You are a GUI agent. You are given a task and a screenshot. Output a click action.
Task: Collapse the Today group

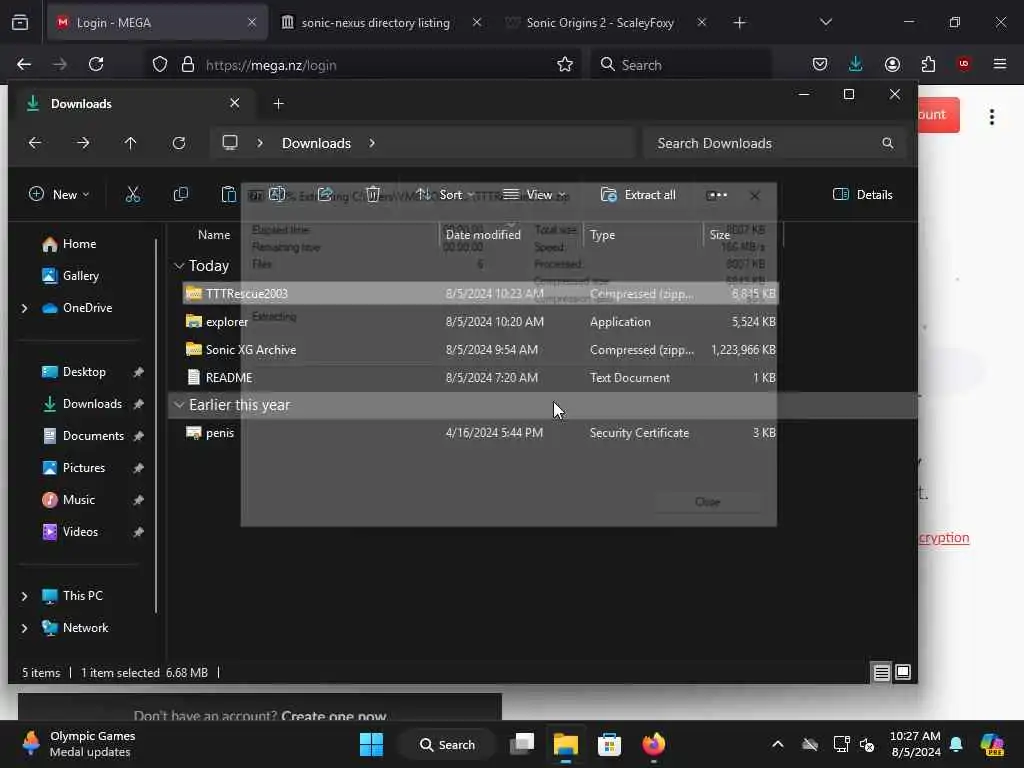click(x=179, y=266)
